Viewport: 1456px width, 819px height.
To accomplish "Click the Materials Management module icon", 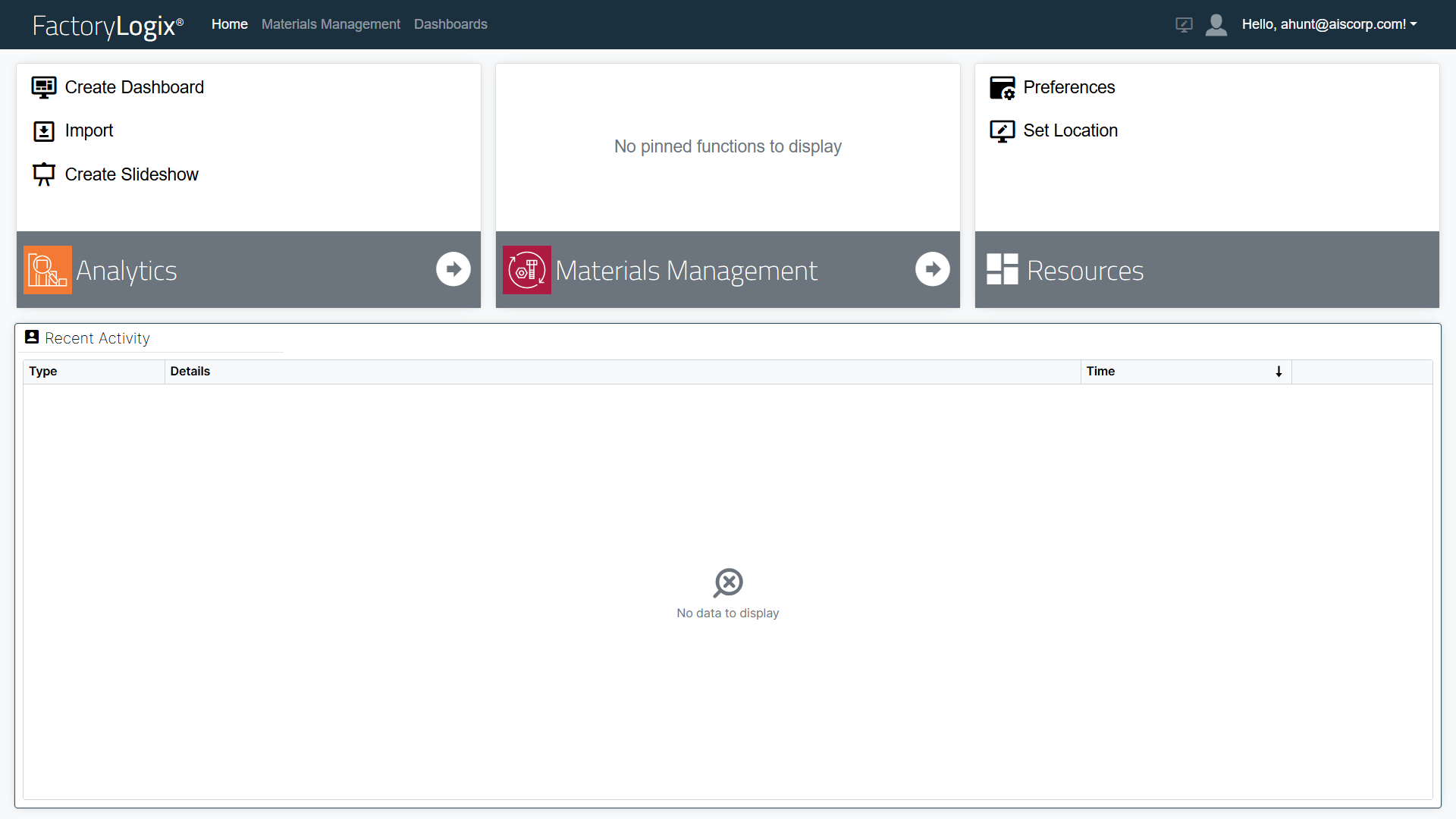I will (x=526, y=269).
